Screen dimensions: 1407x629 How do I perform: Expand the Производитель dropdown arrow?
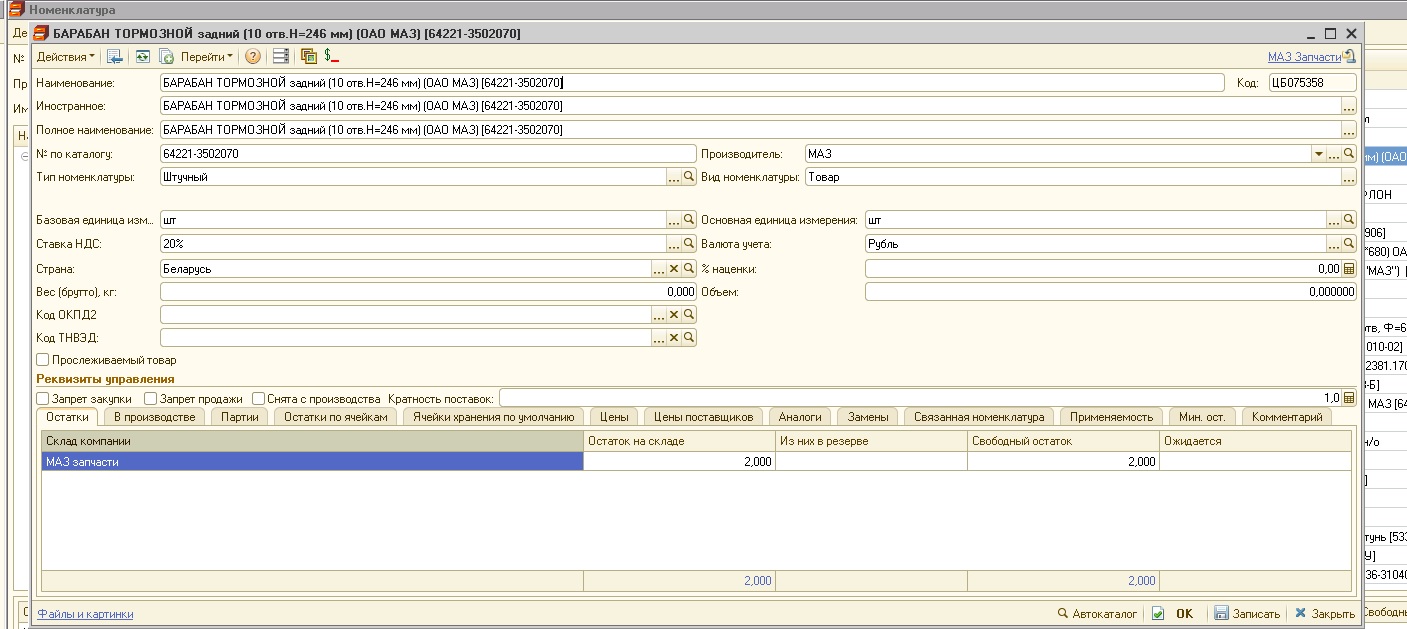pyautogui.click(x=1318, y=154)
